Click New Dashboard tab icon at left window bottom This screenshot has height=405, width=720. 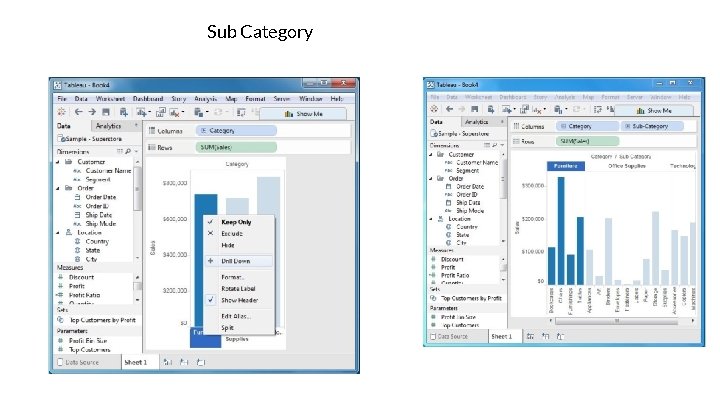184,362
